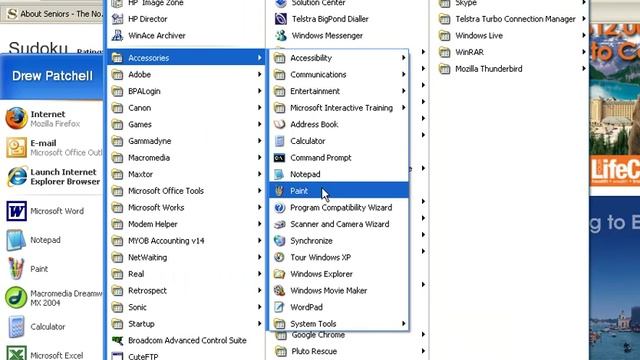Open the Gammadyne program folder

[186, 141]
